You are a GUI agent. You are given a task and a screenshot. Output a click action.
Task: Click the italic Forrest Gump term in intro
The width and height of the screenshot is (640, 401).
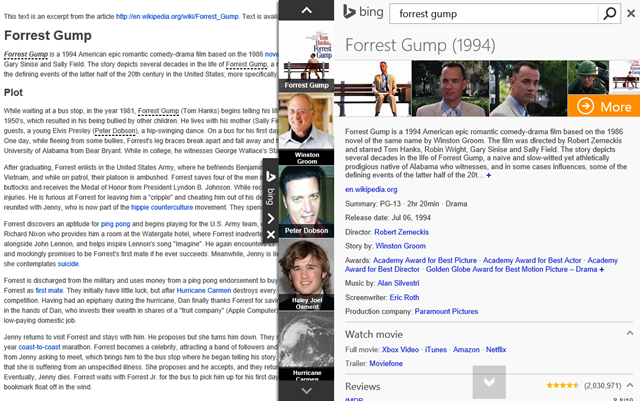26,54
